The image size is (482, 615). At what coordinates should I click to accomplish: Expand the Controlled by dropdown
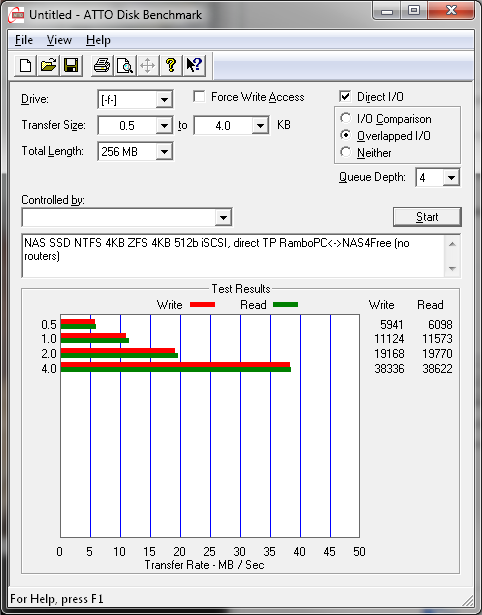(223, 217)
